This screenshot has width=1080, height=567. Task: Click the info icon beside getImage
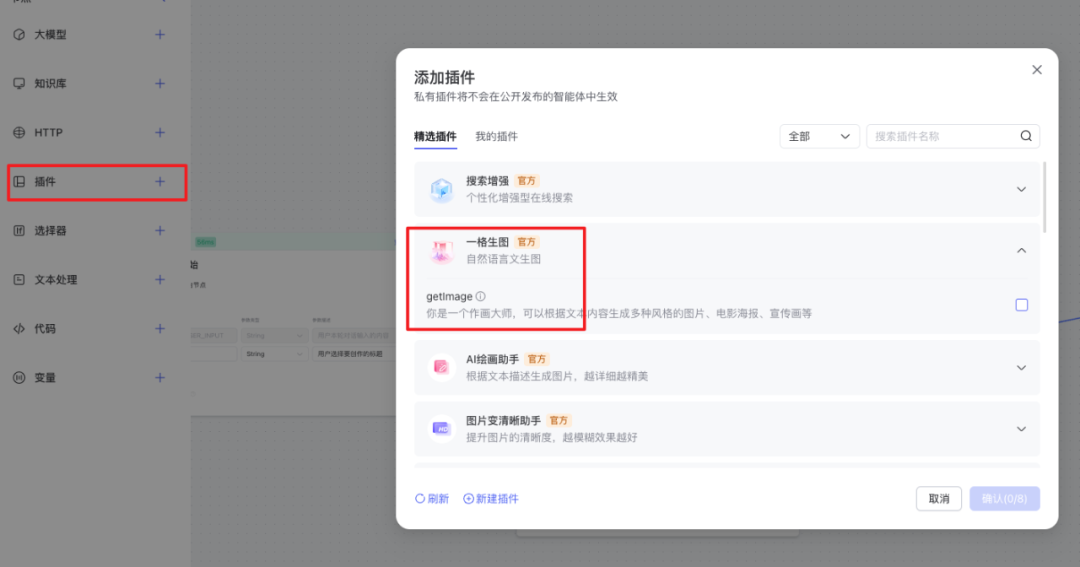coord(481,297)
